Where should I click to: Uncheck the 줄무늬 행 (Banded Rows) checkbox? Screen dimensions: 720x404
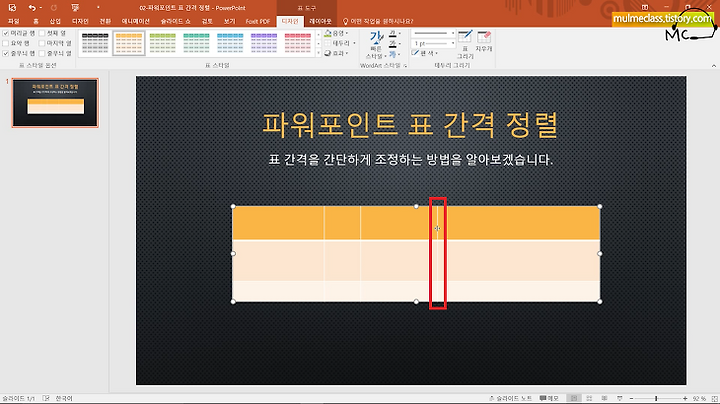pyautogui.click(x=6, y=53)
